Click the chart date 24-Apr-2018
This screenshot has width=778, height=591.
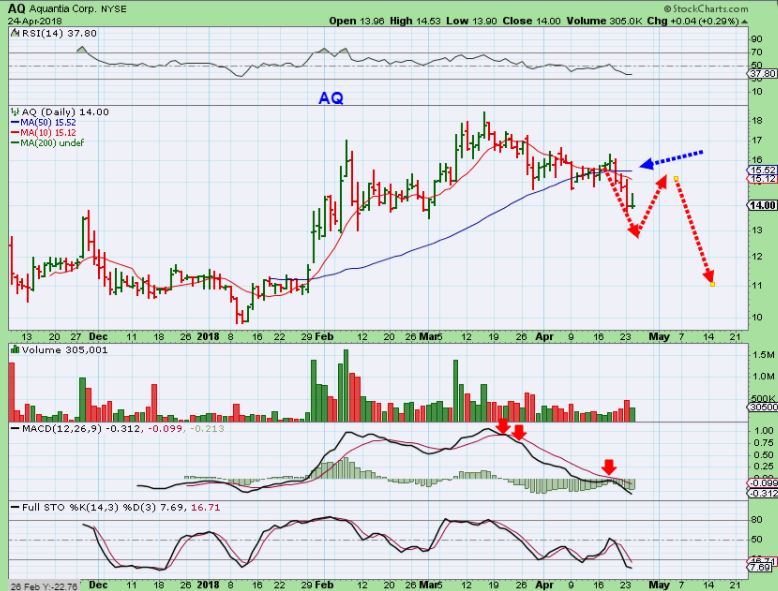coord(35,21)
